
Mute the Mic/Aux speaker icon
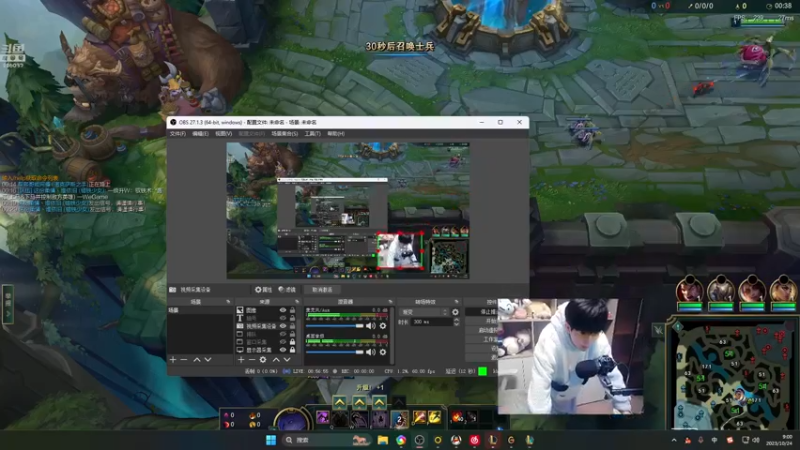(x=371, y=326)
